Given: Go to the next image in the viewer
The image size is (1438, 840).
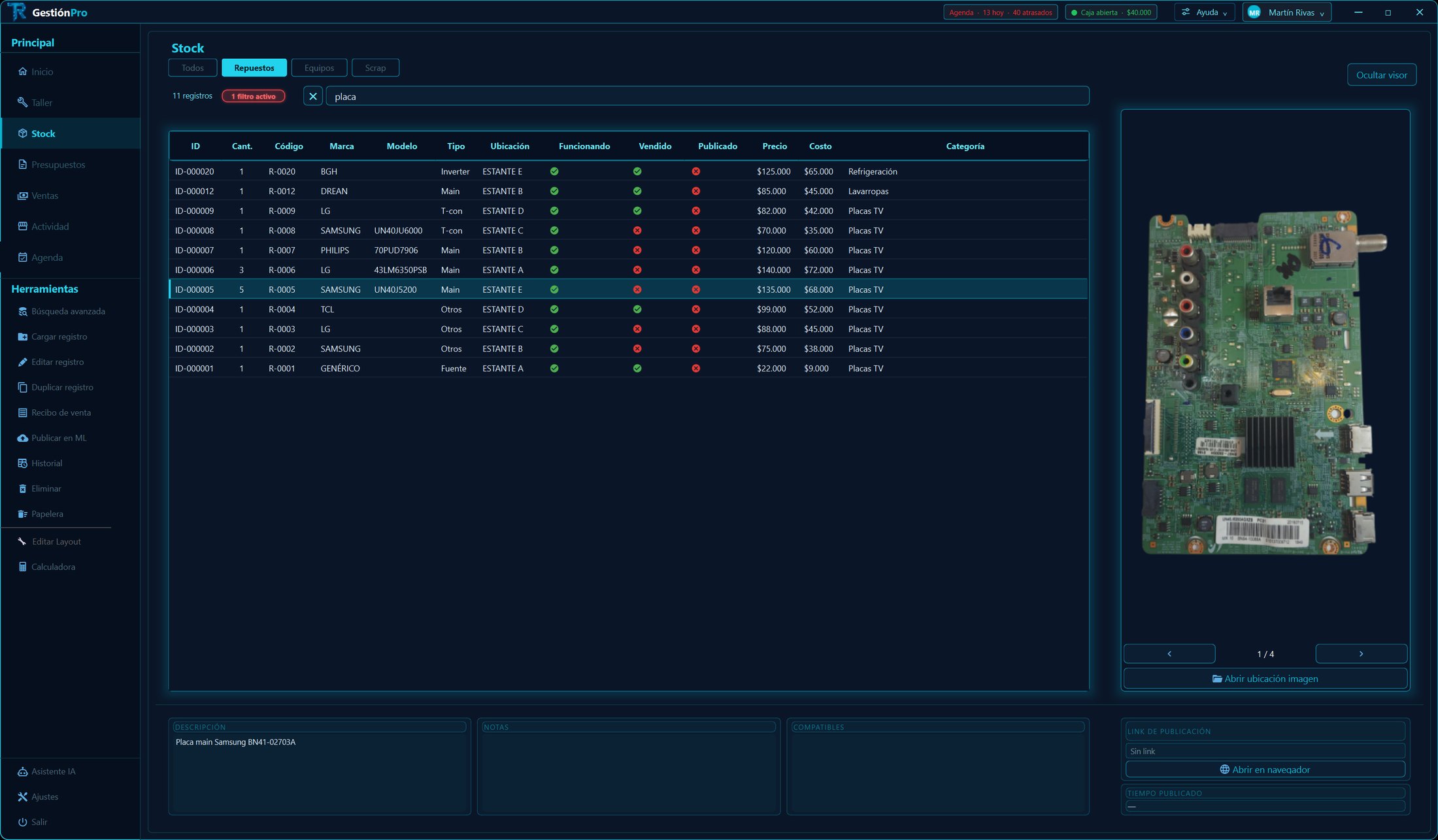Looking at the screenshot, I should [1362, 654].
